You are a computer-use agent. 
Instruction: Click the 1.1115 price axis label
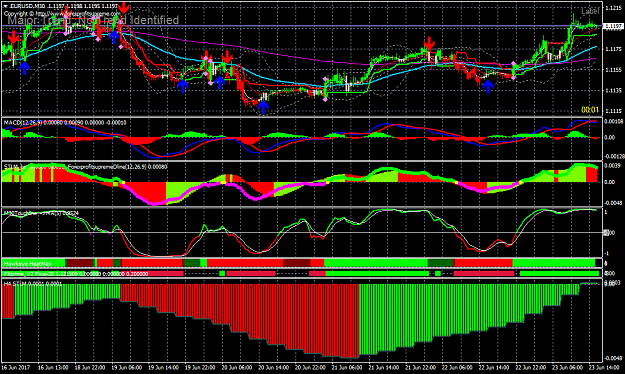coord(612,111)
